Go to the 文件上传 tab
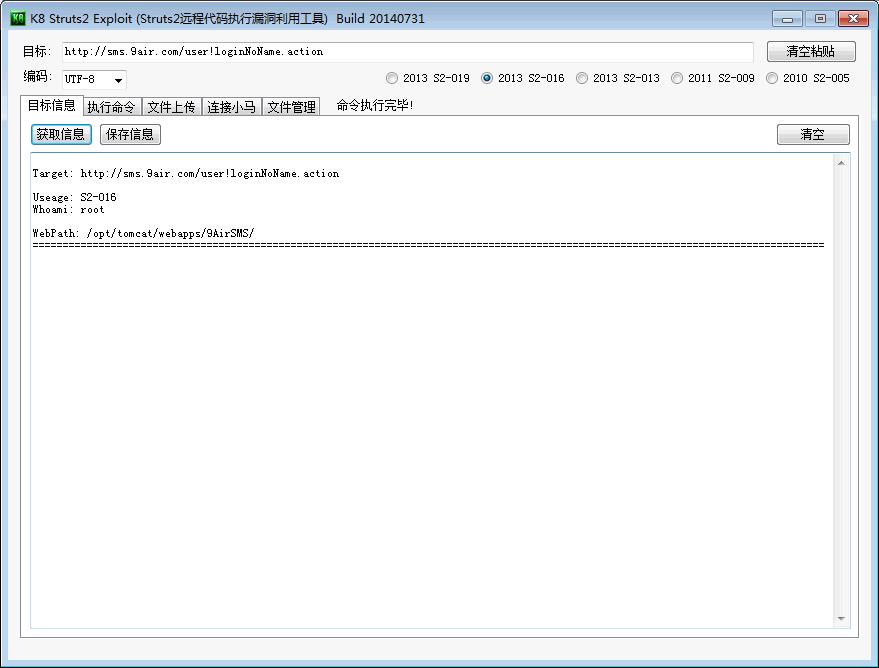 click(x=172, y=106)
